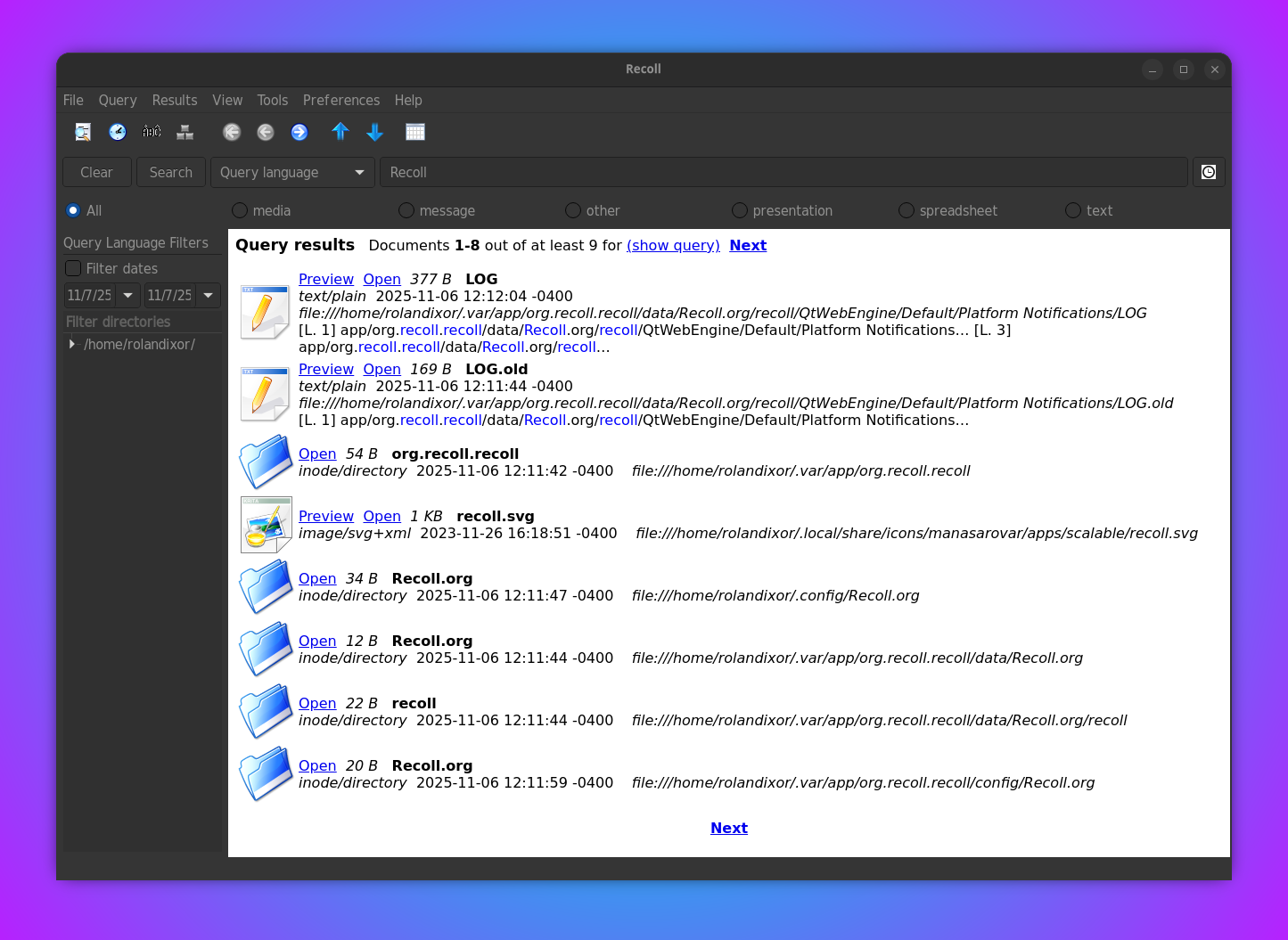This screenshot has width=1288, height=940.
Task: Launch the term explorer (ABC) tool
Action: (152, 131)
